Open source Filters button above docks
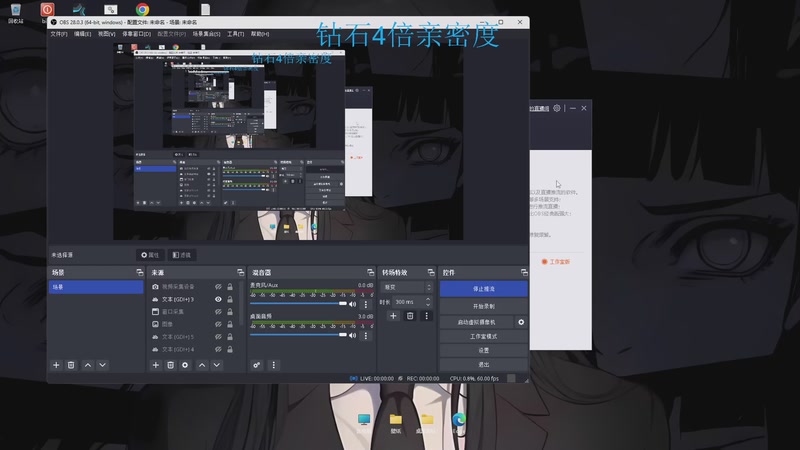This screenshot has width=800, height=450. 182,255
